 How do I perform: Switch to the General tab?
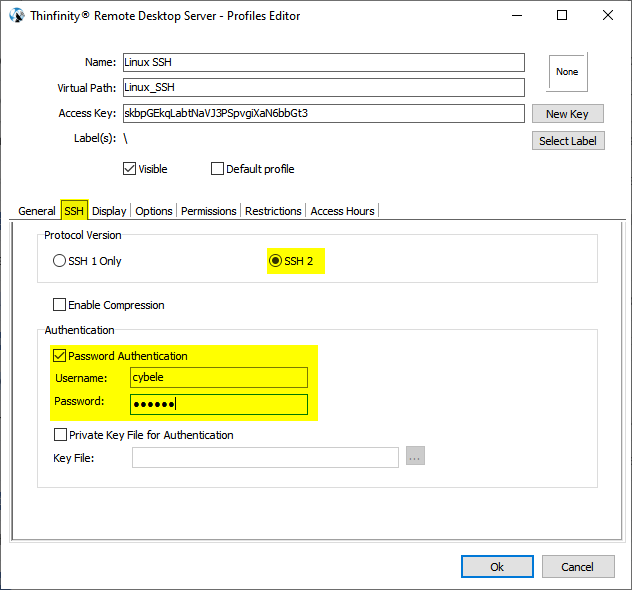click(x=37, y=211)
